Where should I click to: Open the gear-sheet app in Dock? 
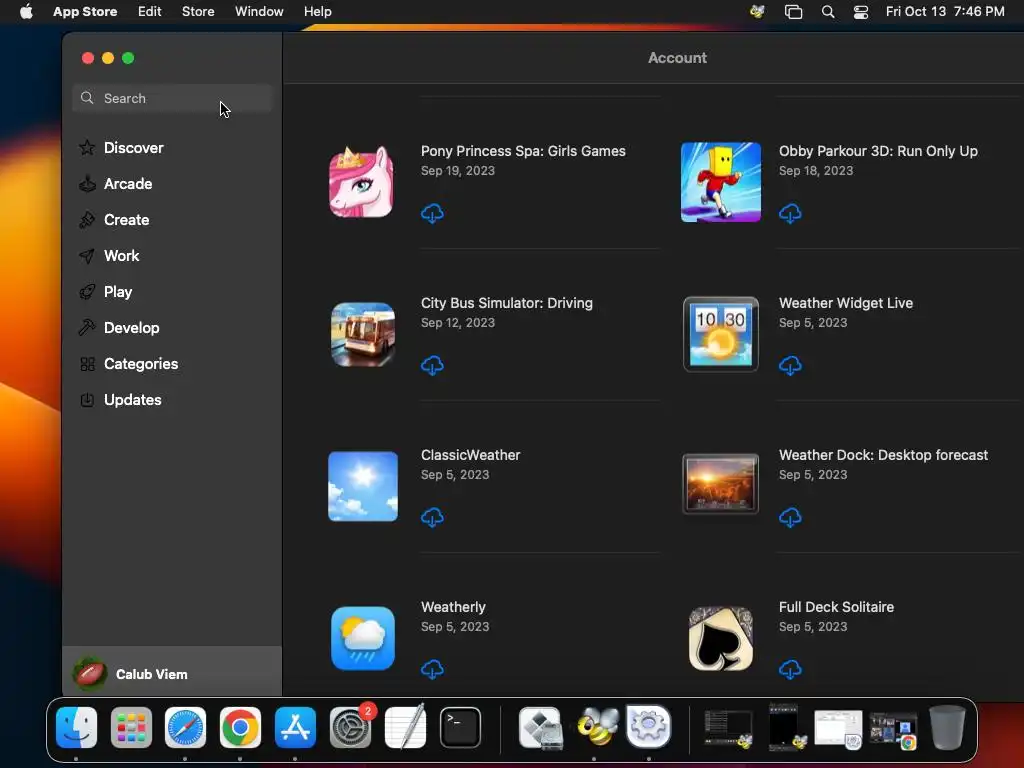pyautogui.click(x=648, y=726)
